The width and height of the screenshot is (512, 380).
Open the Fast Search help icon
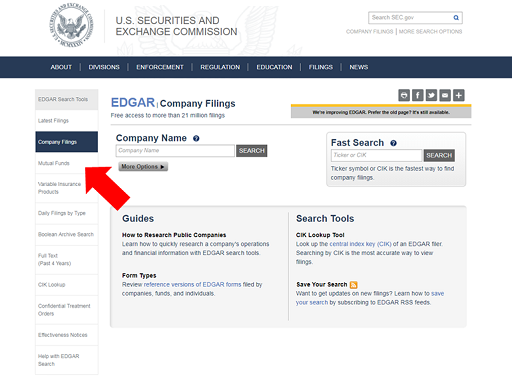393,143
